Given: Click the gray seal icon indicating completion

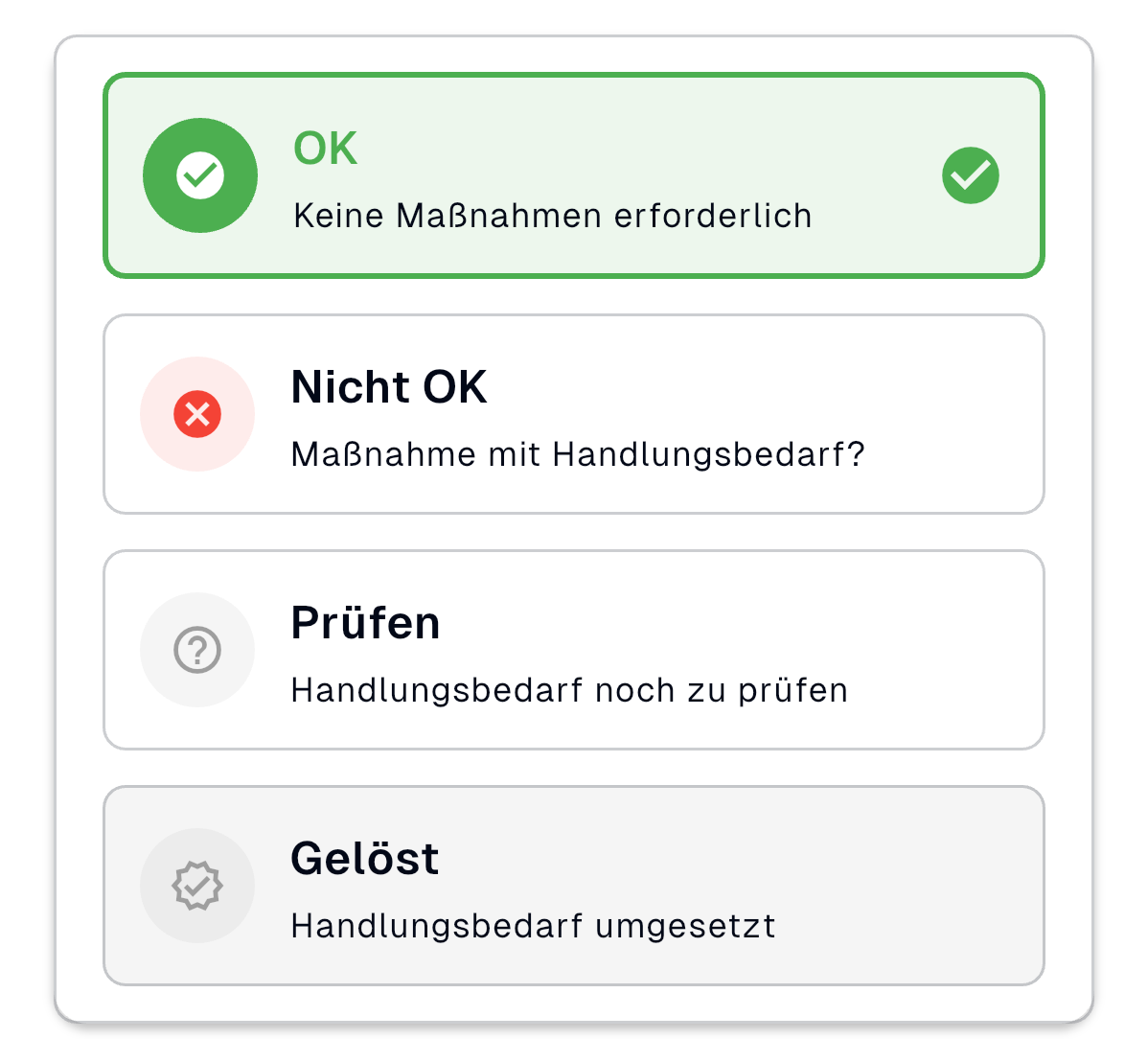Looking at the screenshot, I should pyautogui.click(x=196, y=885).
